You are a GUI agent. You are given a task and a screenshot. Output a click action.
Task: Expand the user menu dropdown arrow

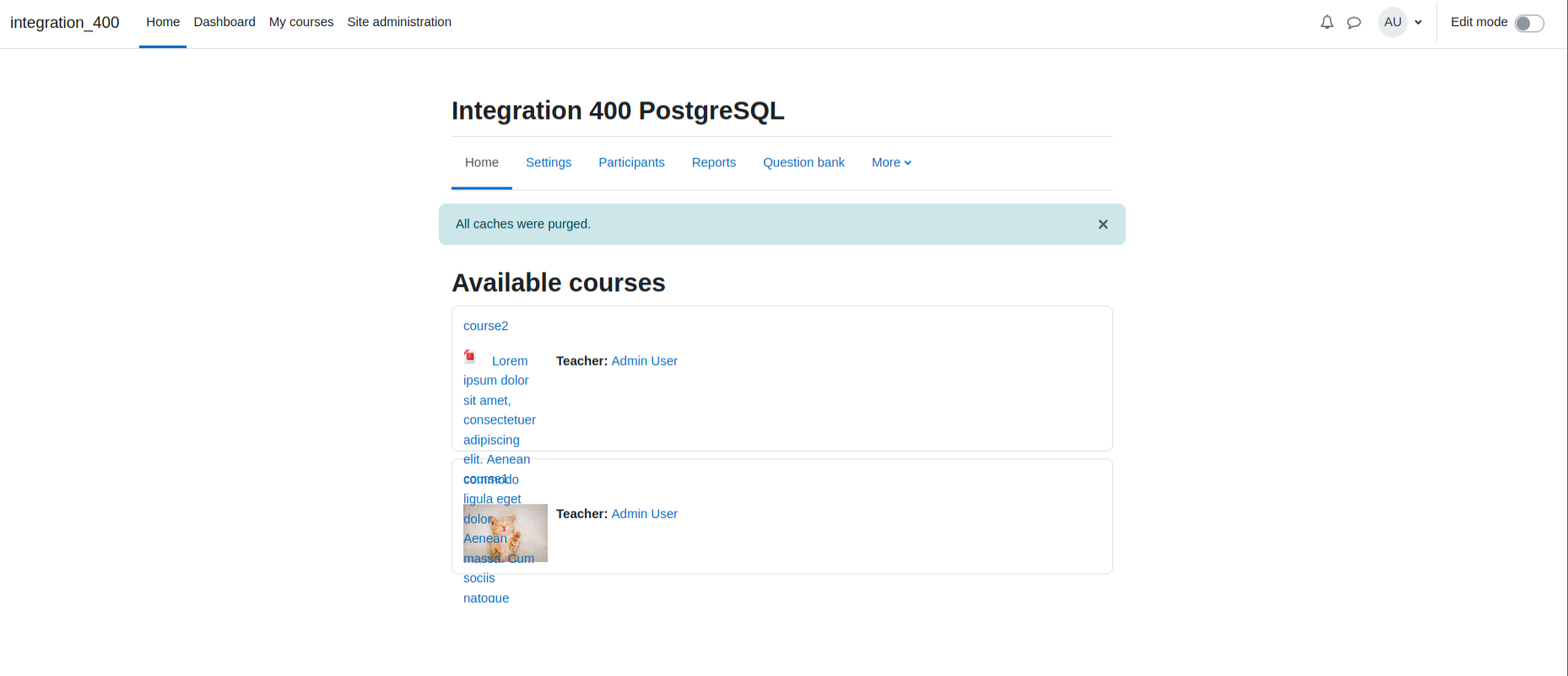1419,23
